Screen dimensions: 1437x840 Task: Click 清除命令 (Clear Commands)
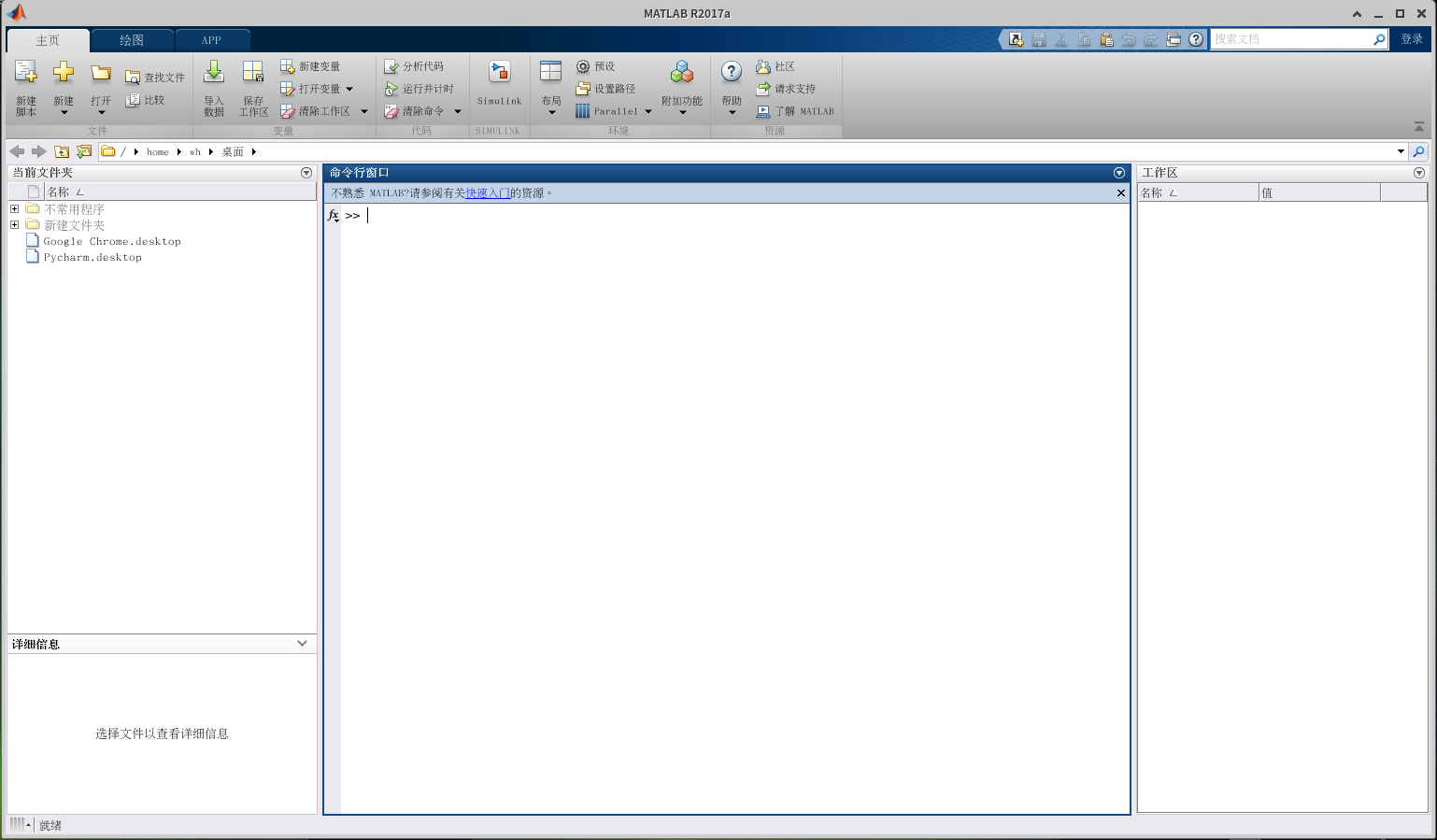(414, 111)
